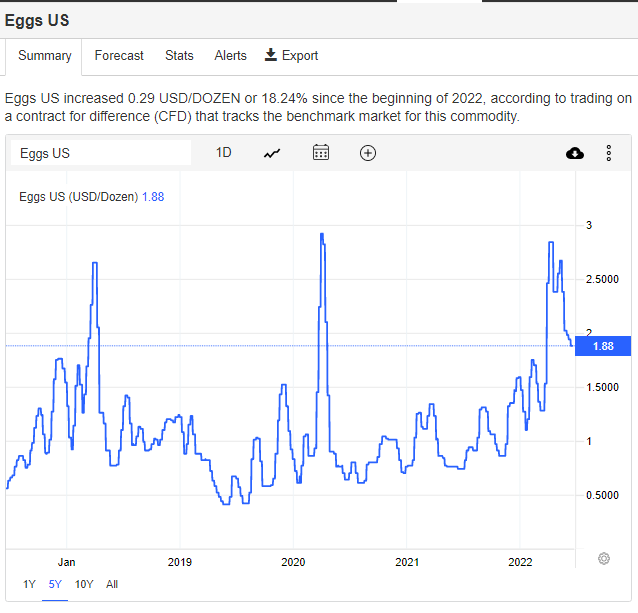Click the chart type line icon

[272, 153]
